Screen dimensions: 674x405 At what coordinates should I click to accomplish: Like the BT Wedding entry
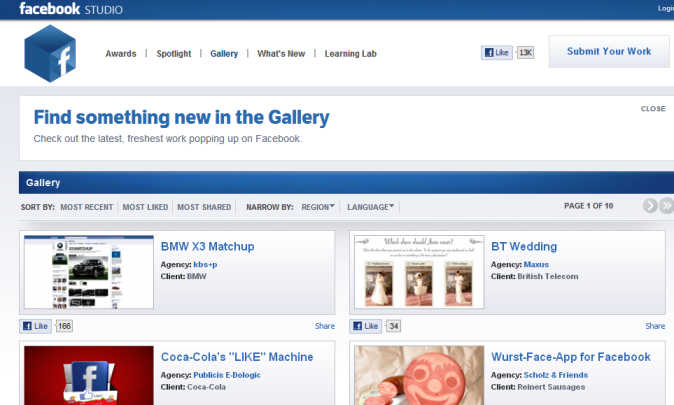(x=365, y=326)
